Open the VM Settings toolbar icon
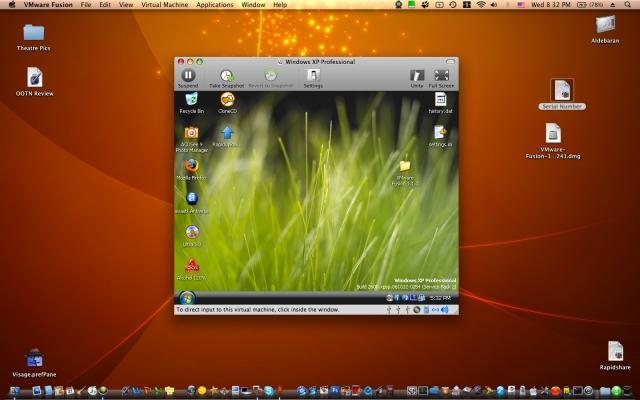This screenshot has height=400, width=640. [x=313, y=76]
